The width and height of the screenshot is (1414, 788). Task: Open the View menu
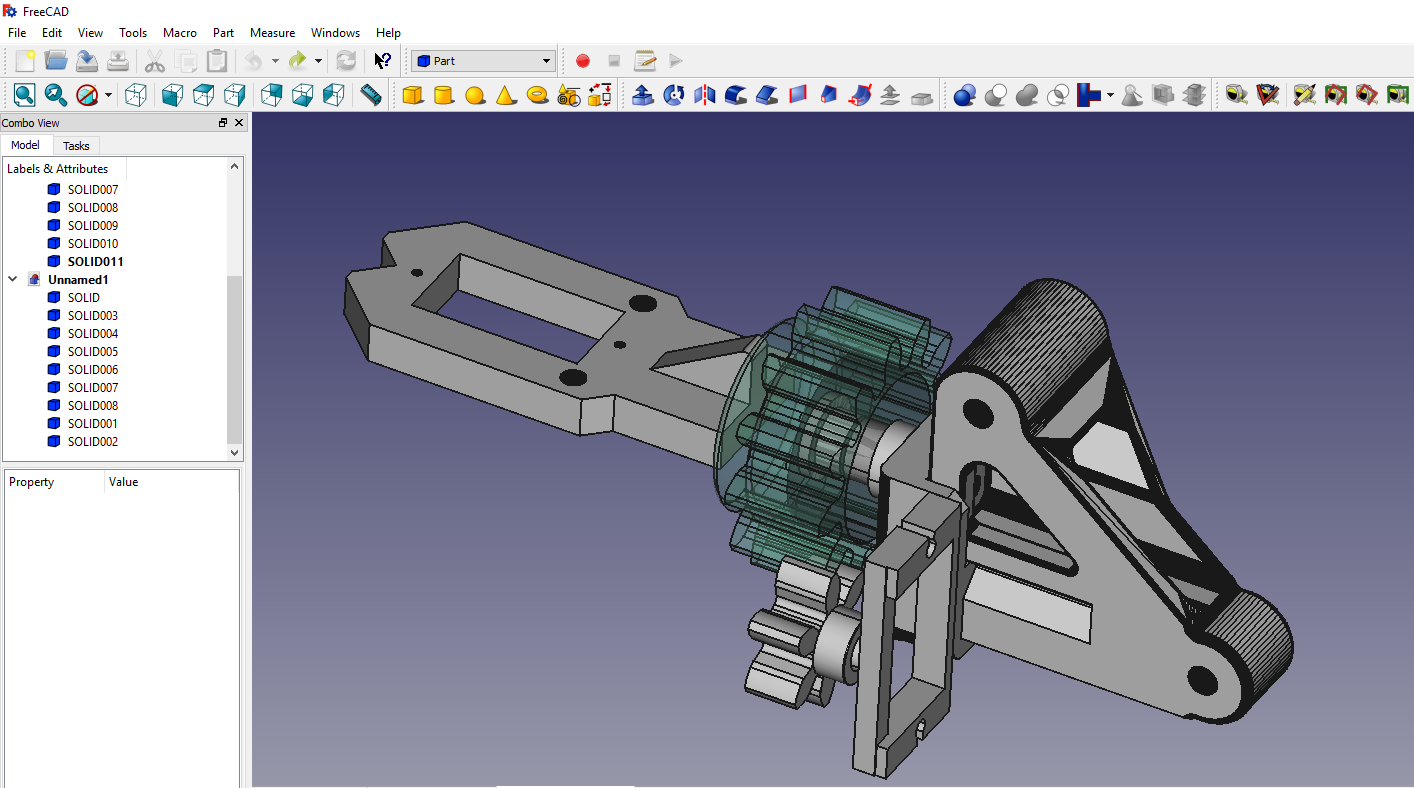coord(90,33)
